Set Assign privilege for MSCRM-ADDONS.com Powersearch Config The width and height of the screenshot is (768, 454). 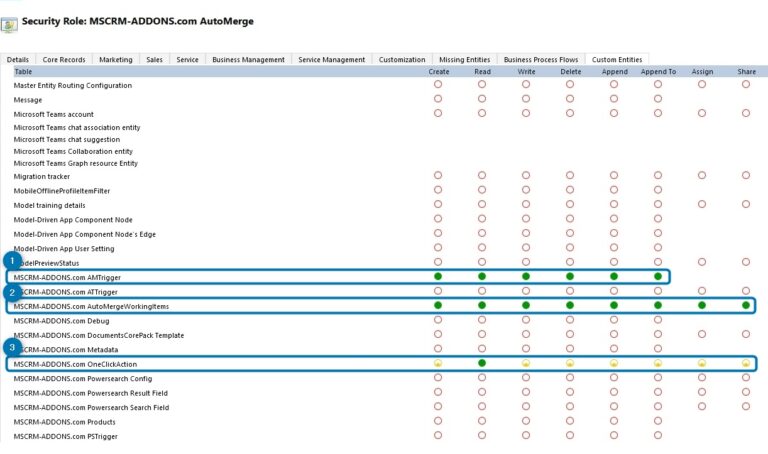pyautogui.click(x=702, y=378)
